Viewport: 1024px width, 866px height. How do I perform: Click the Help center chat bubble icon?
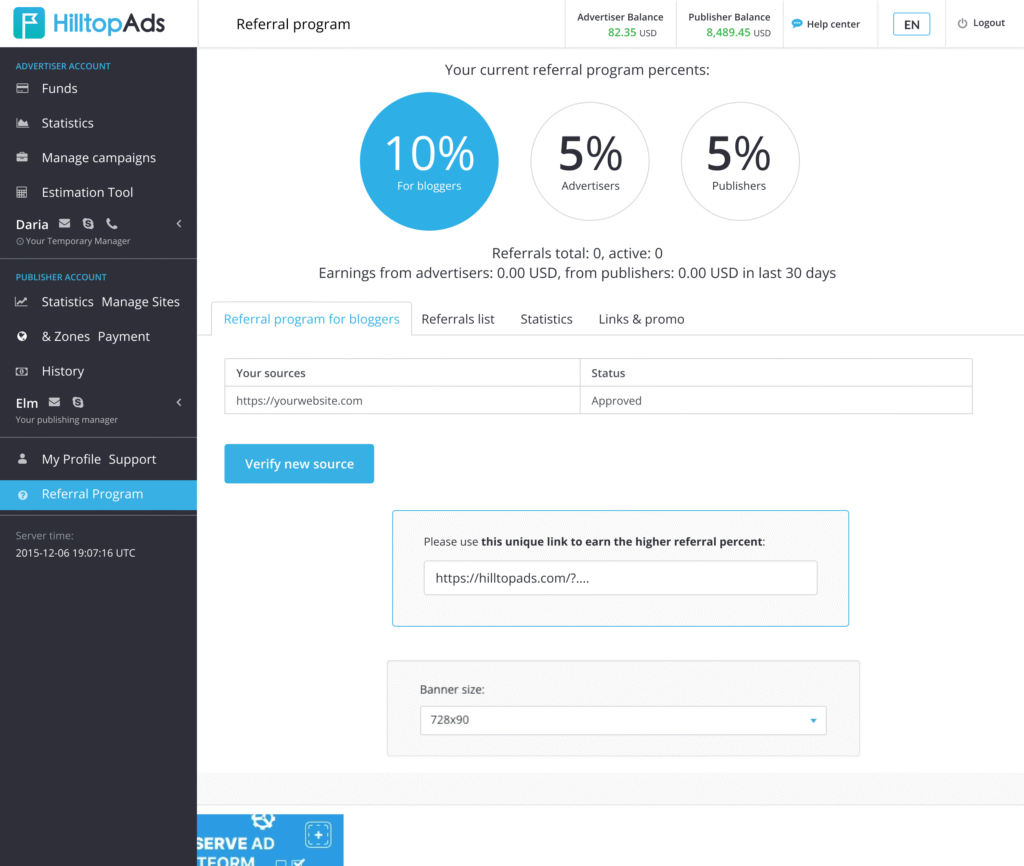click(797, 24)
